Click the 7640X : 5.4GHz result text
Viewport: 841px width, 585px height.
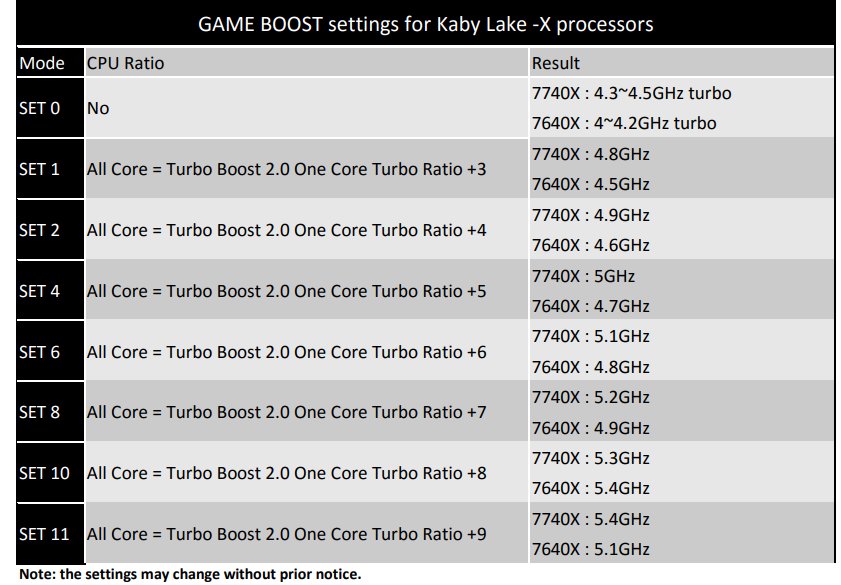click(591, 488)
